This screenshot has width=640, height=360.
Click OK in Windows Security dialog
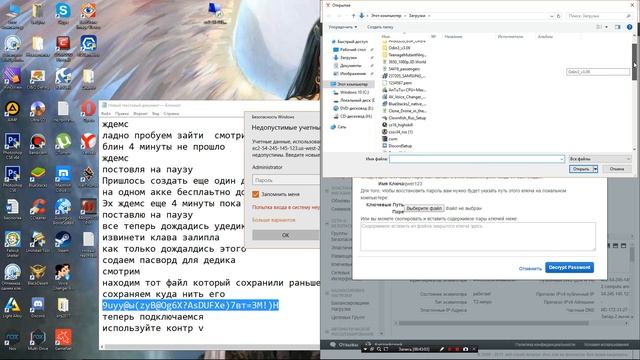click(286, 235)
